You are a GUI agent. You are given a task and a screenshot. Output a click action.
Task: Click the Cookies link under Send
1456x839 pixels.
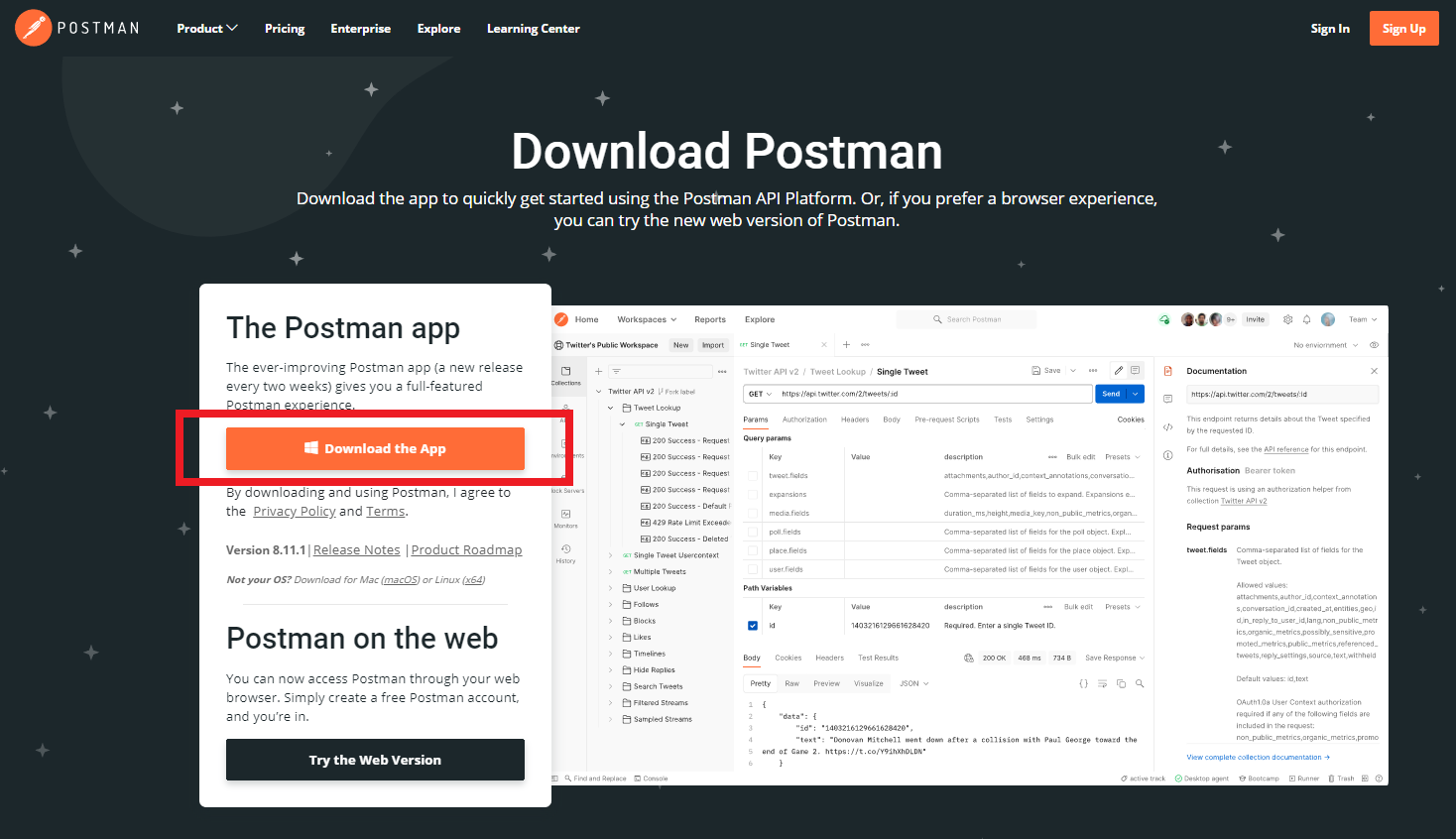pos(1131,419)
